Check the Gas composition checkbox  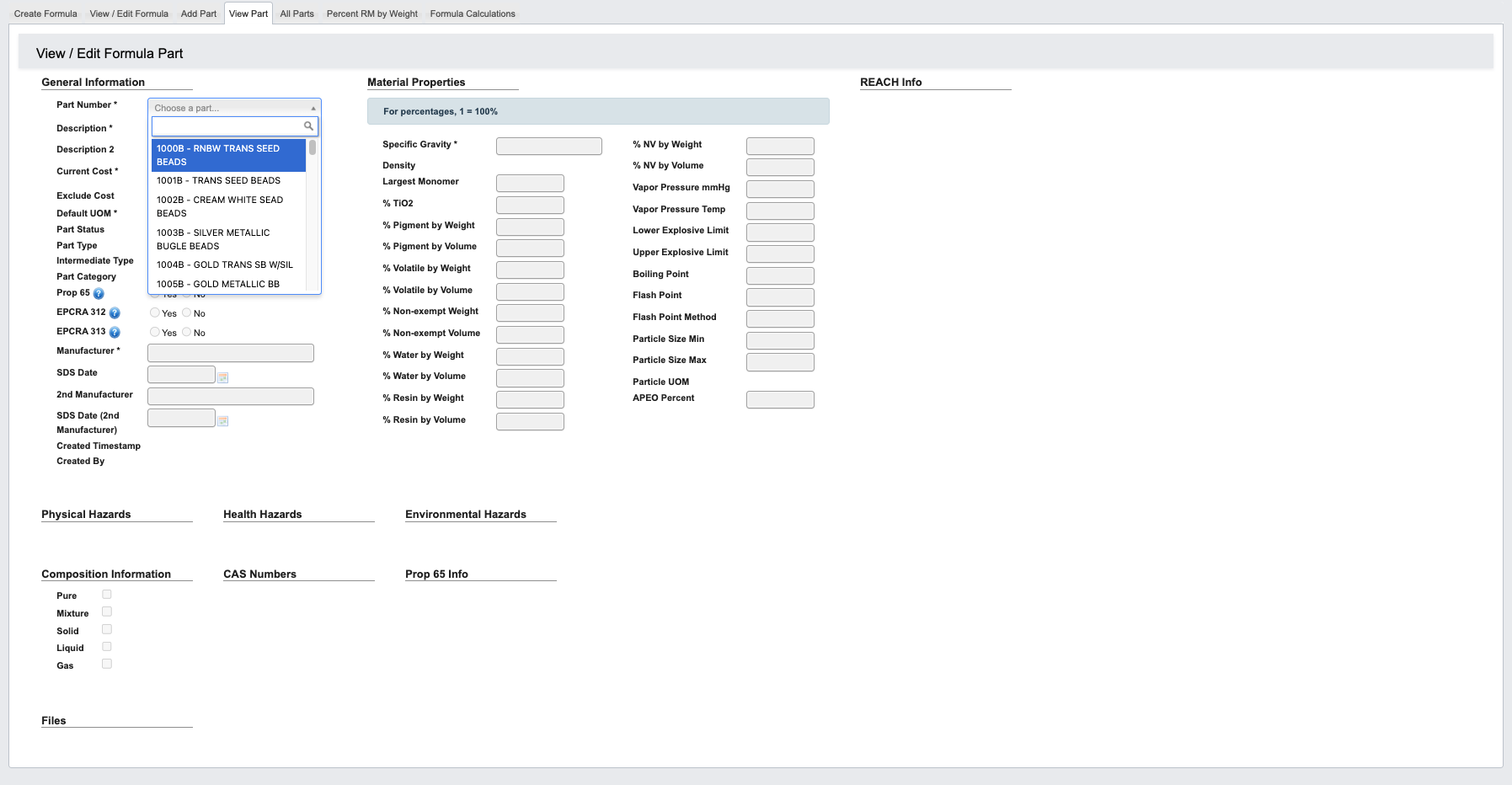[x=107, y=664]
